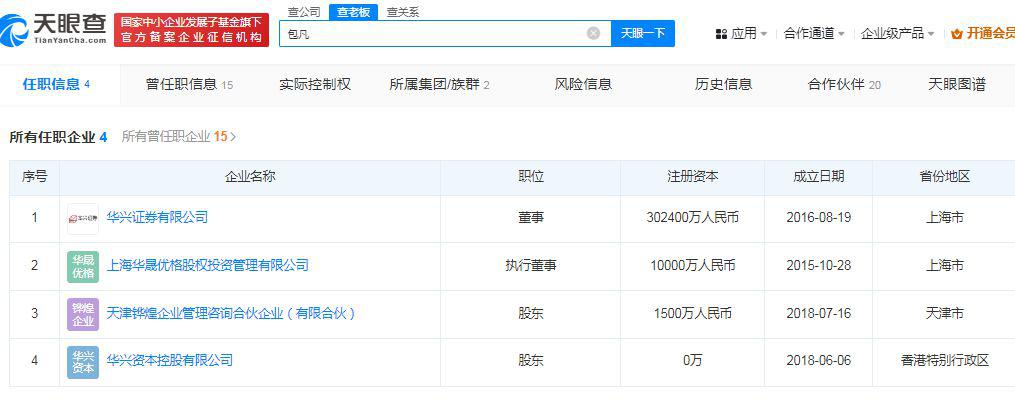Open the 国家中小企业发展子基金 red banner
The height and width of the screenshot is (400, 1015).
[192, 30]
